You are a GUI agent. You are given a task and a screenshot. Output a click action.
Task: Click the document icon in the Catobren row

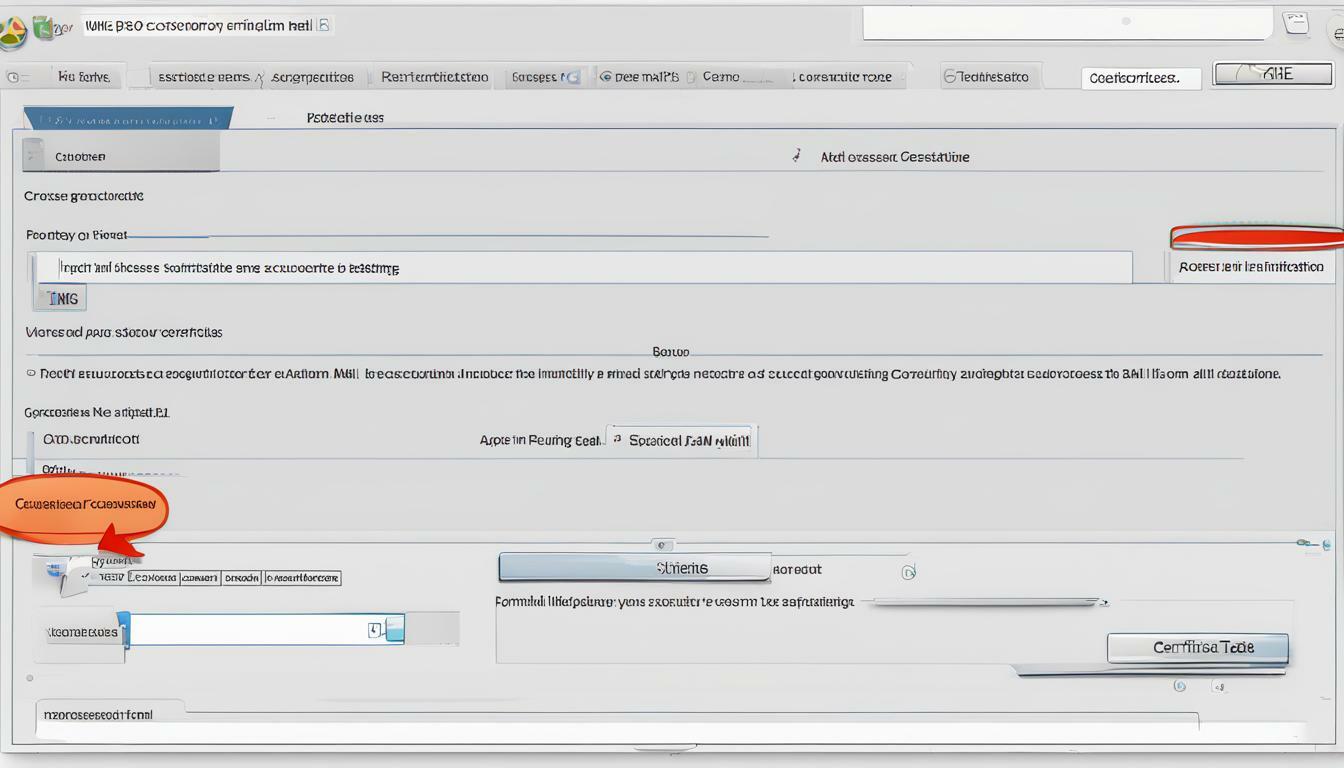pos(35,154)
